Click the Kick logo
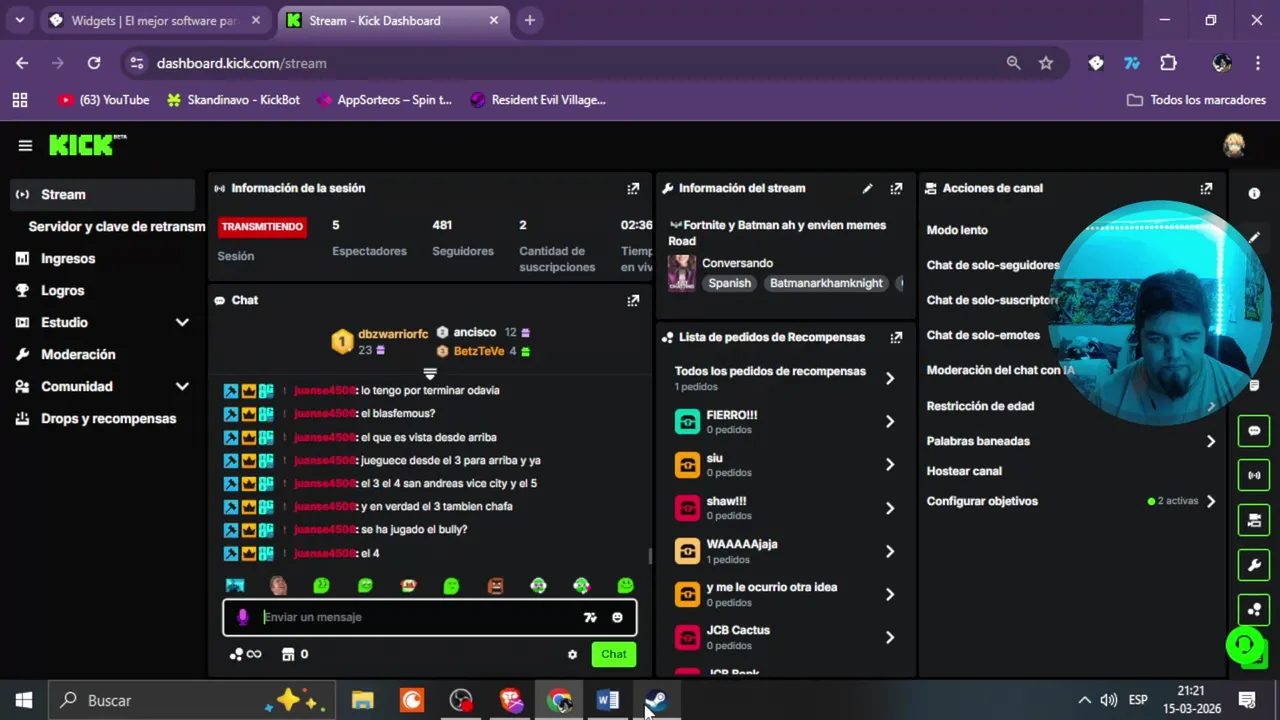The image size is (1280, 720). (87, 145)
